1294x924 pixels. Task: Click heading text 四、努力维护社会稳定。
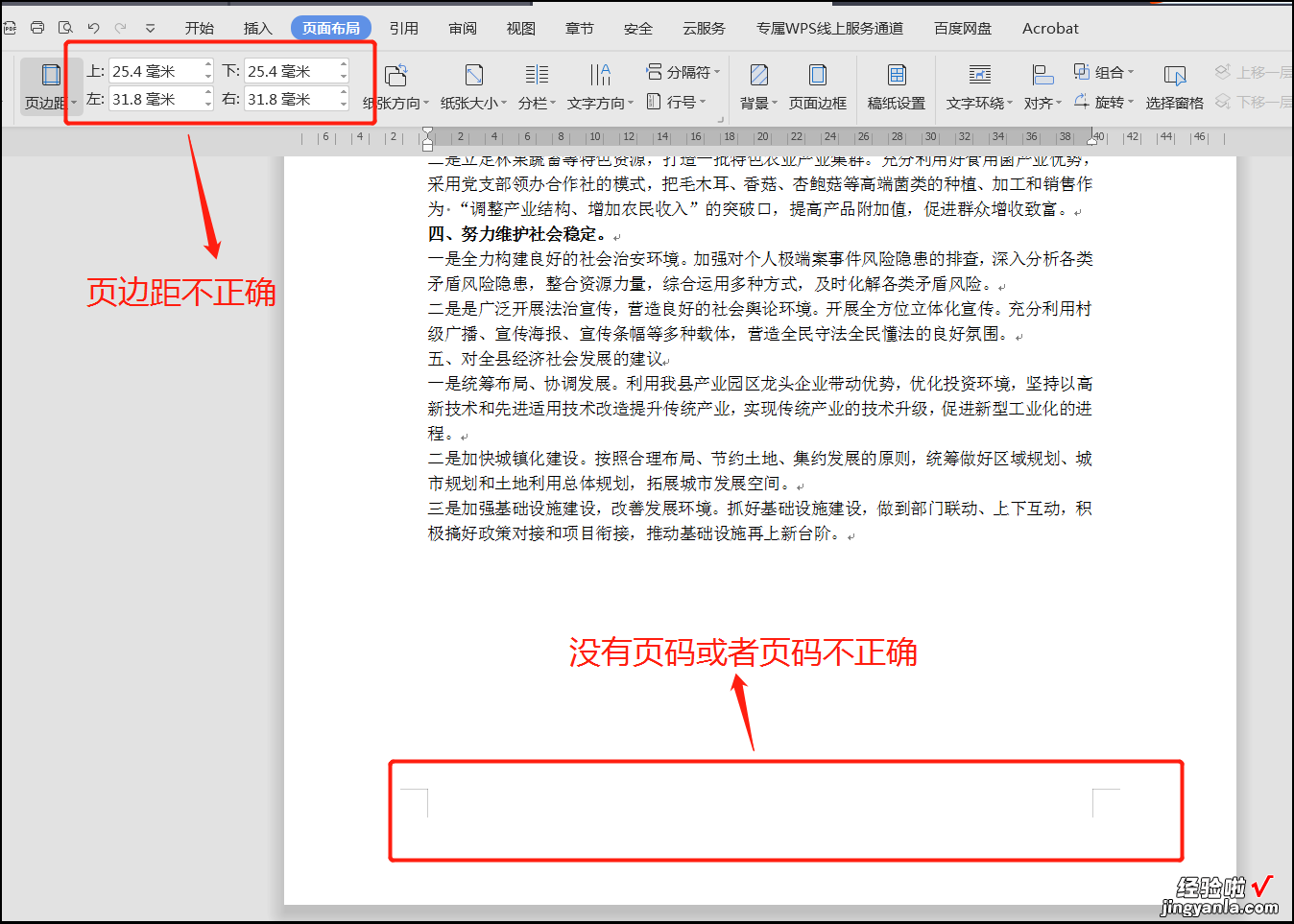[517, 234]
